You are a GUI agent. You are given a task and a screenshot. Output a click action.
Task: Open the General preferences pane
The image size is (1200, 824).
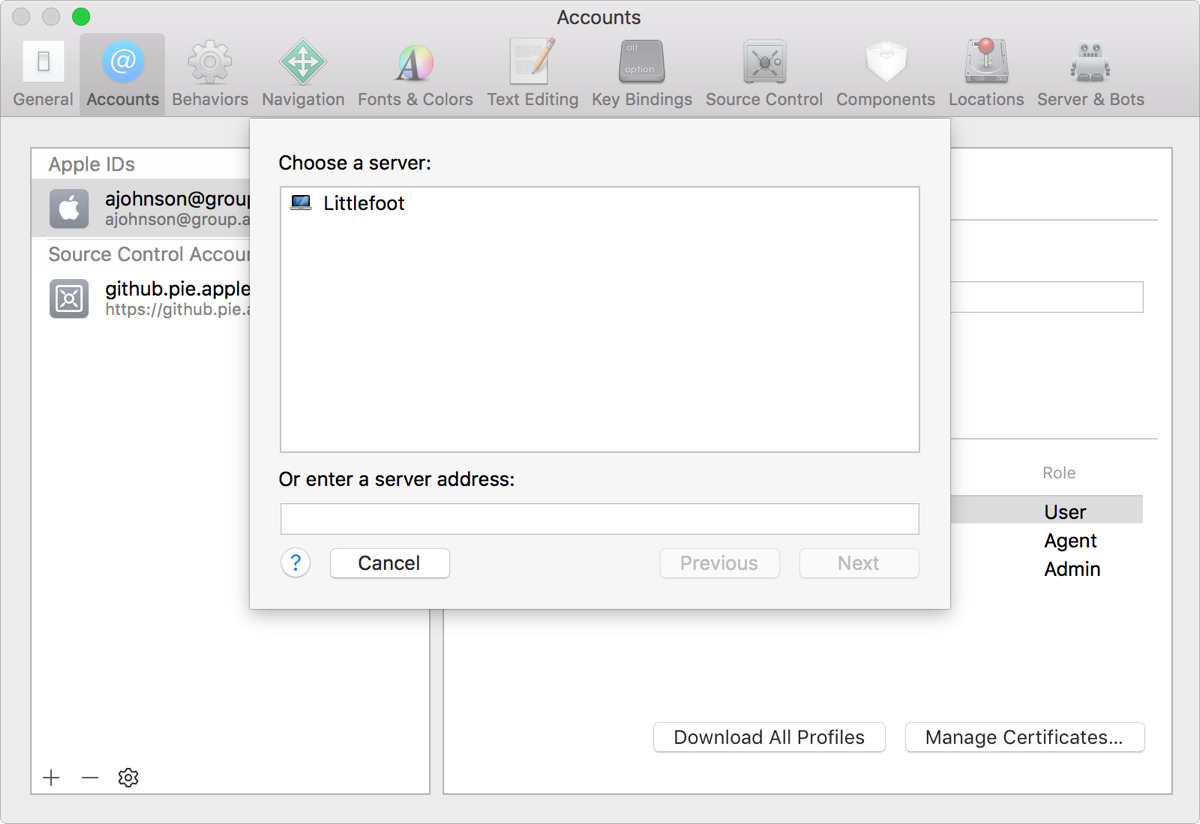(43, 75)
